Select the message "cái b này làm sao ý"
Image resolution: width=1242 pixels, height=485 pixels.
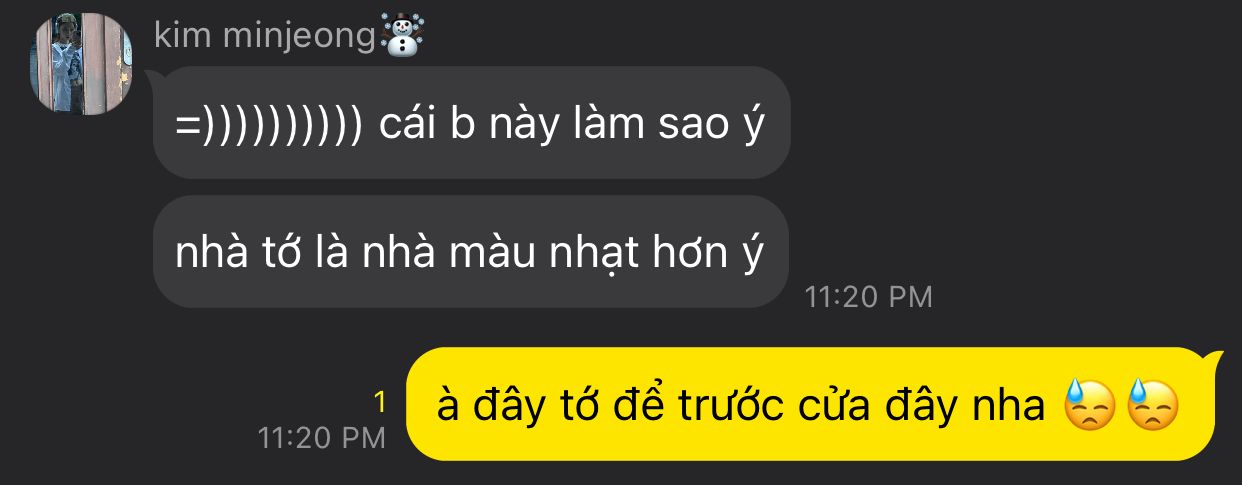click(x=471, y=122)
